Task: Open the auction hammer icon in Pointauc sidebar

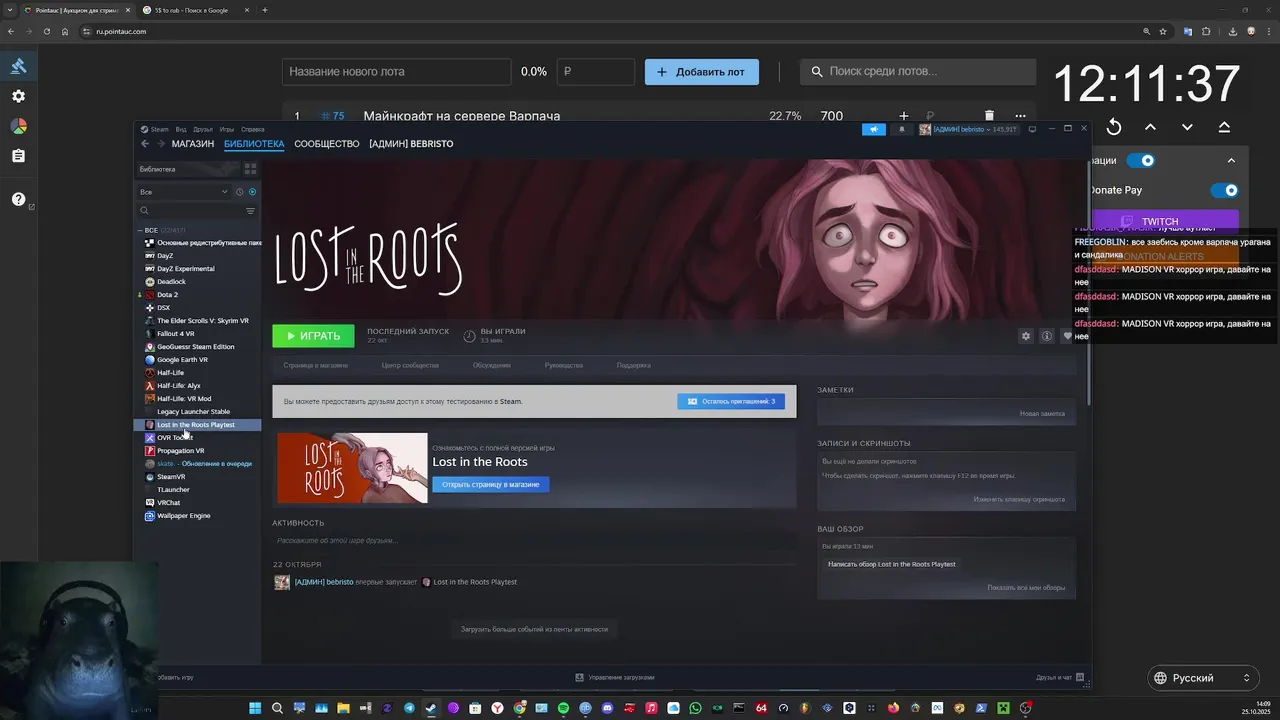Action: click(x=18, y=66)
